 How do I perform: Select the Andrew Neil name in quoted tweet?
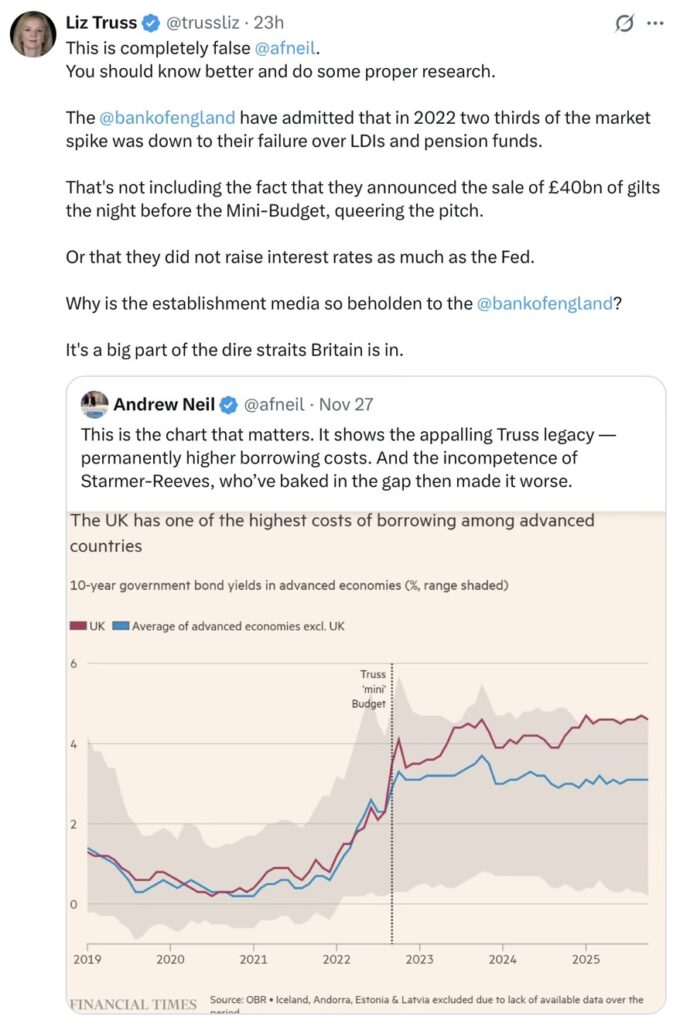[165, 405]
